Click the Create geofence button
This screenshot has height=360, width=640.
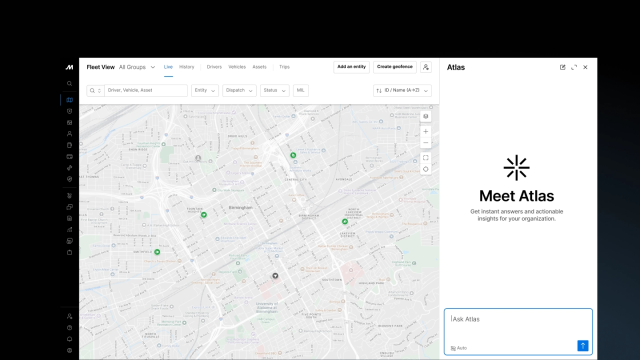(395, 67)
